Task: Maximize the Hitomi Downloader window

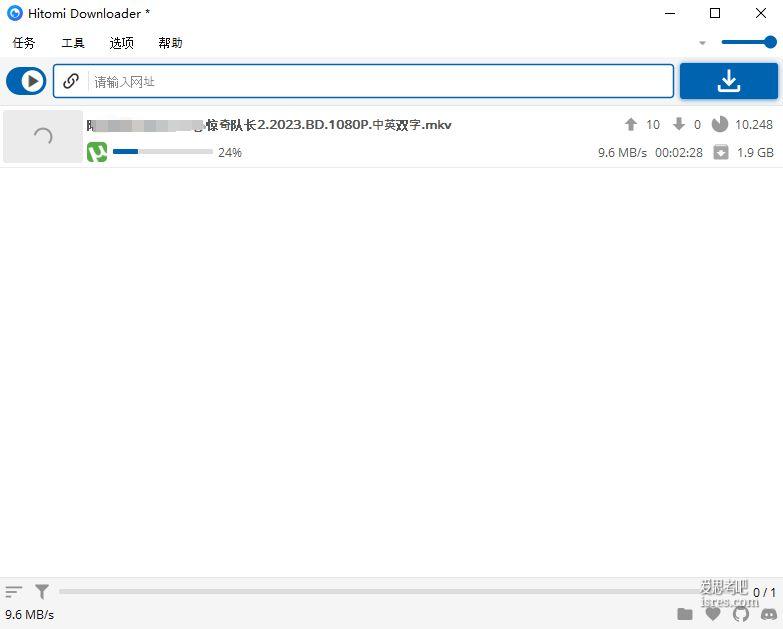Action: click(715, 13)
